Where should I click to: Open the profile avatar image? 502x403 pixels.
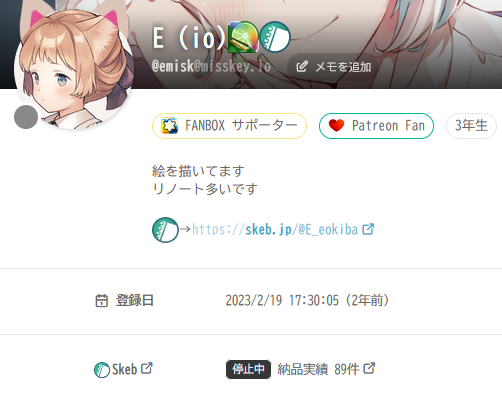coord(74,70)
